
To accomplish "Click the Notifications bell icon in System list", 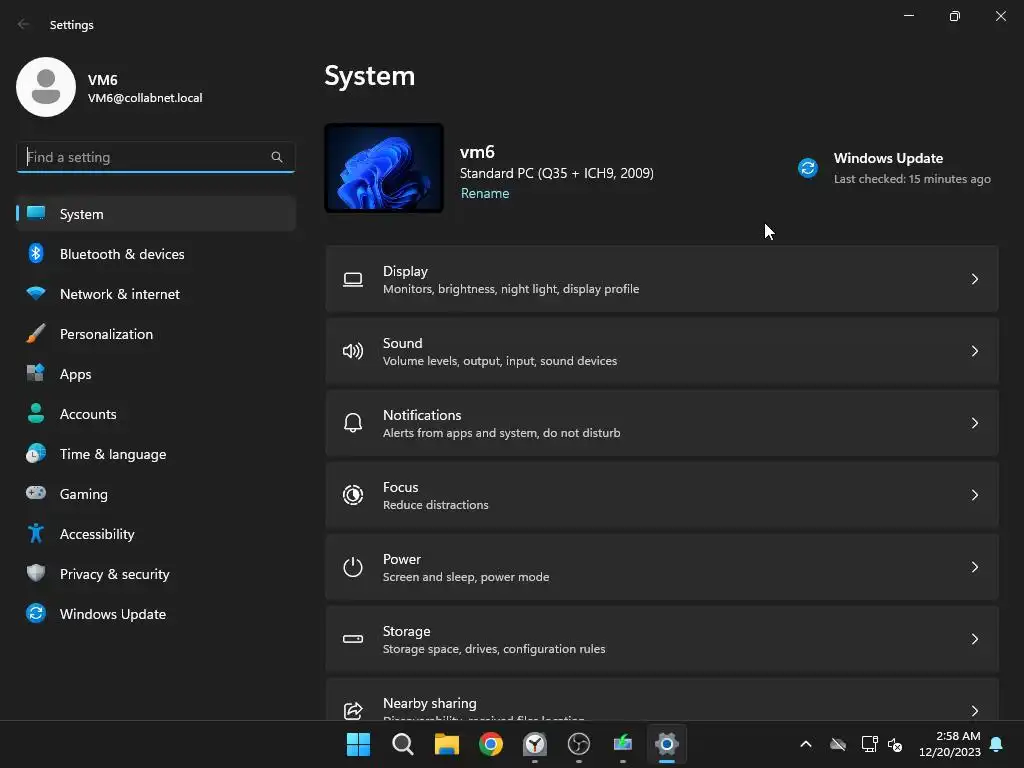I will 353,423.
